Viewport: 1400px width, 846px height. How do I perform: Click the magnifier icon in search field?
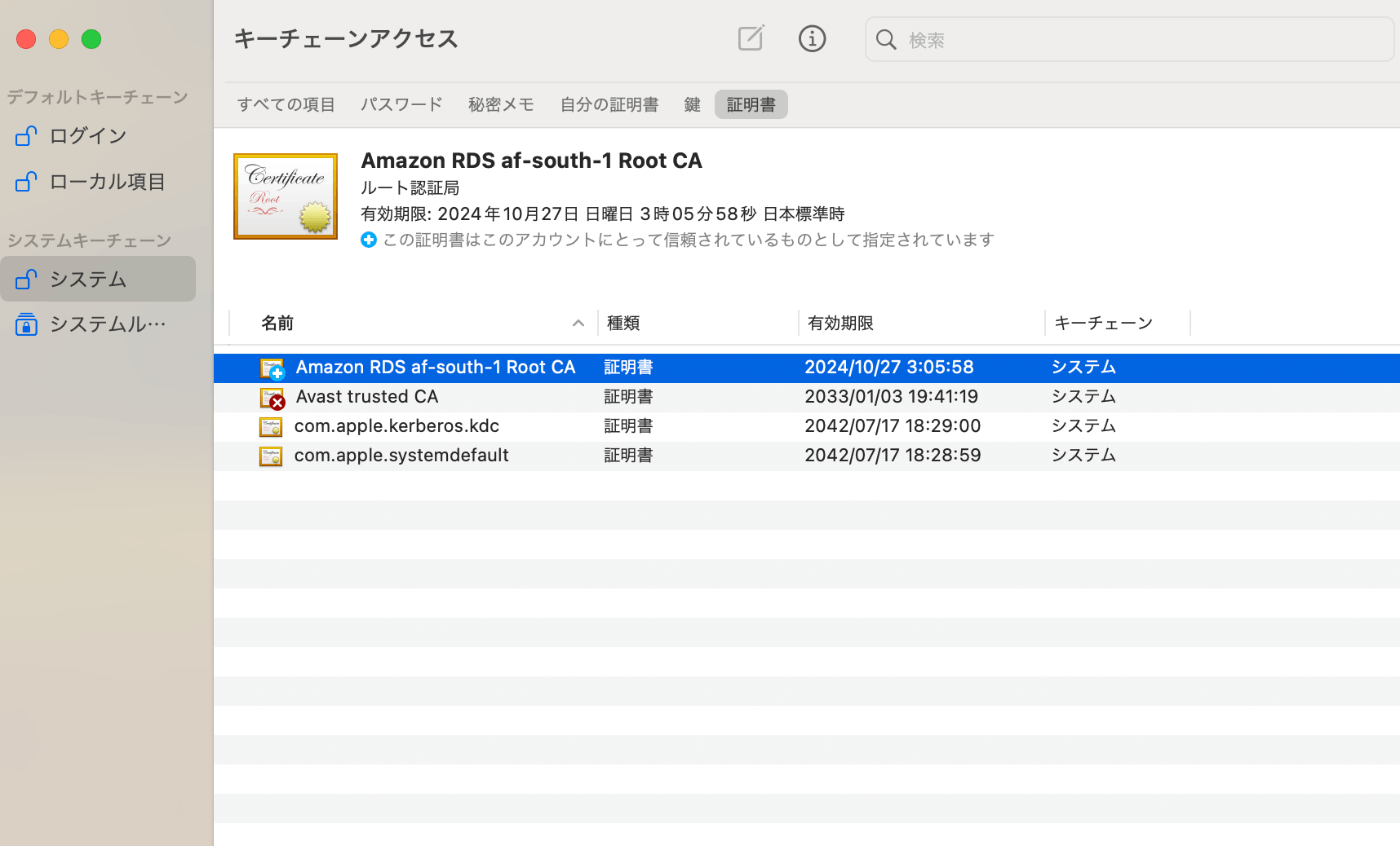[x=886, y=40]
